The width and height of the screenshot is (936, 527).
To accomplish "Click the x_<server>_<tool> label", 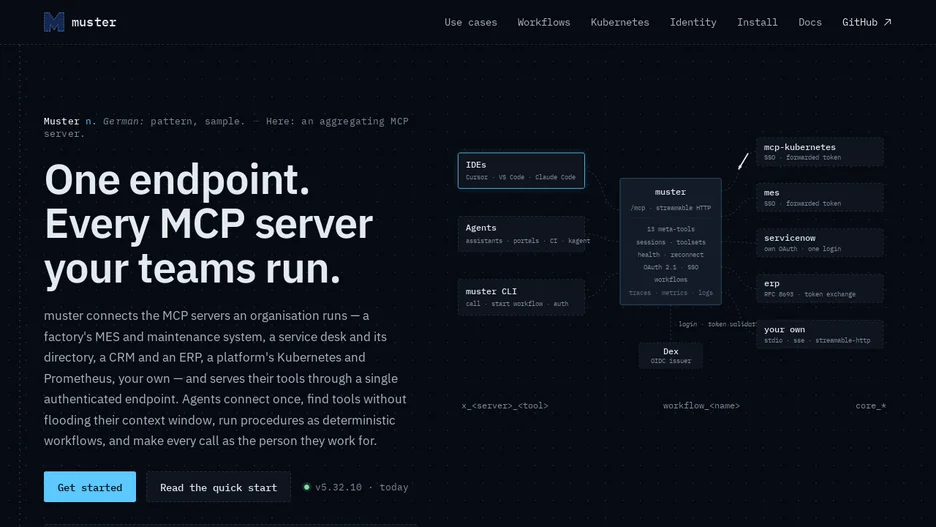I will pyautogui.click(x=504, y=406).
